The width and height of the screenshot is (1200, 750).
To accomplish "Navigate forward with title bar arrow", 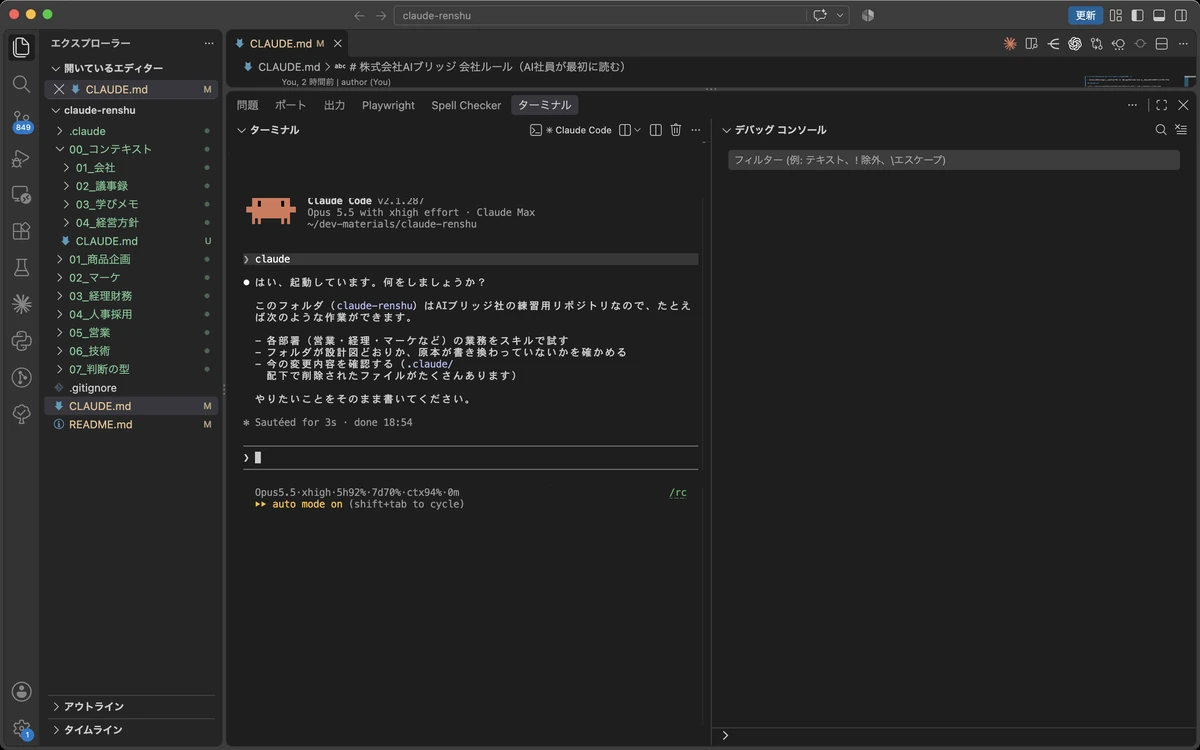I will pyautogui.click(x=381, y=15).
